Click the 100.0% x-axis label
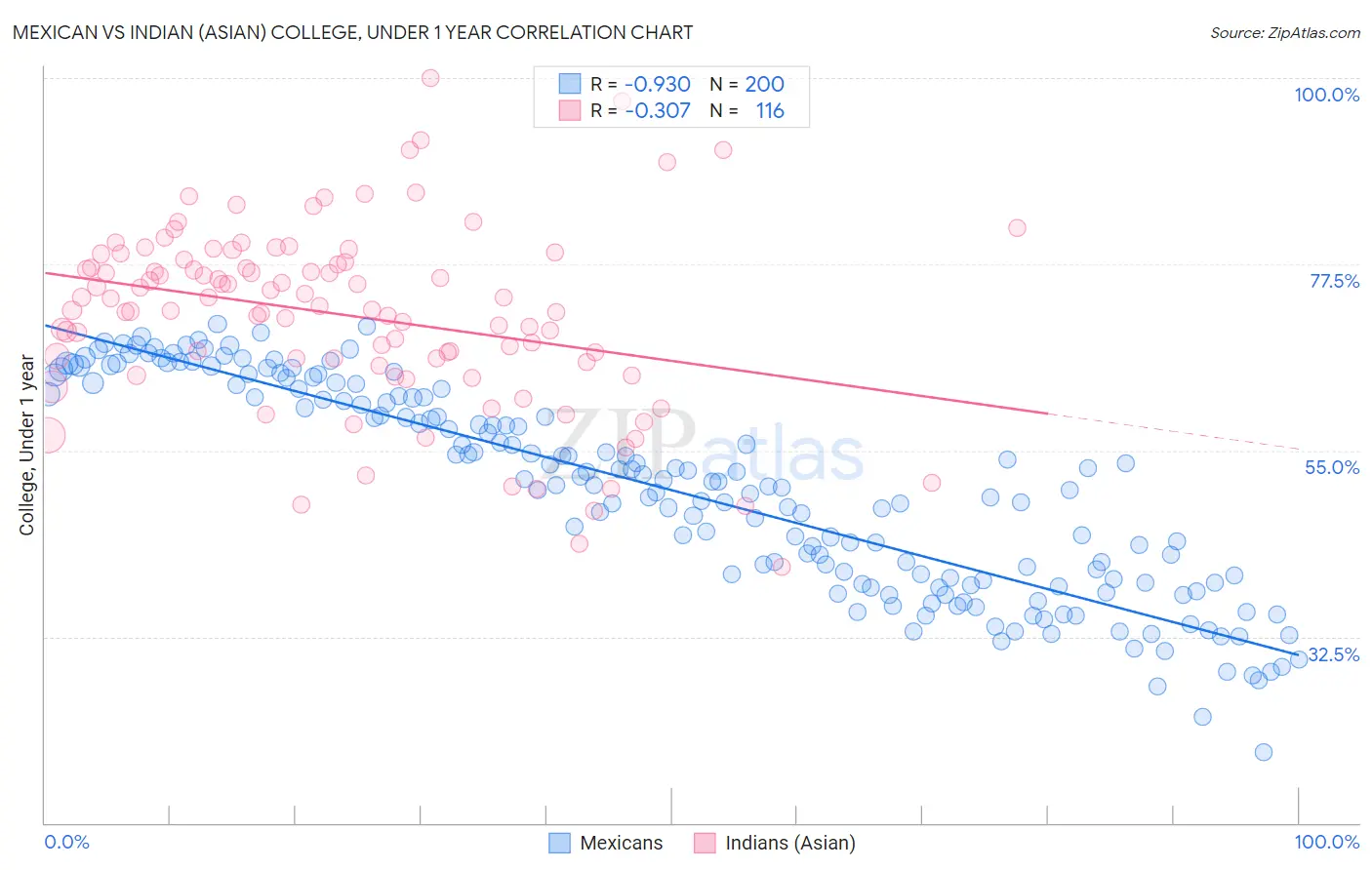This screenshot has height=870, width=1372. pos(1327,842)
